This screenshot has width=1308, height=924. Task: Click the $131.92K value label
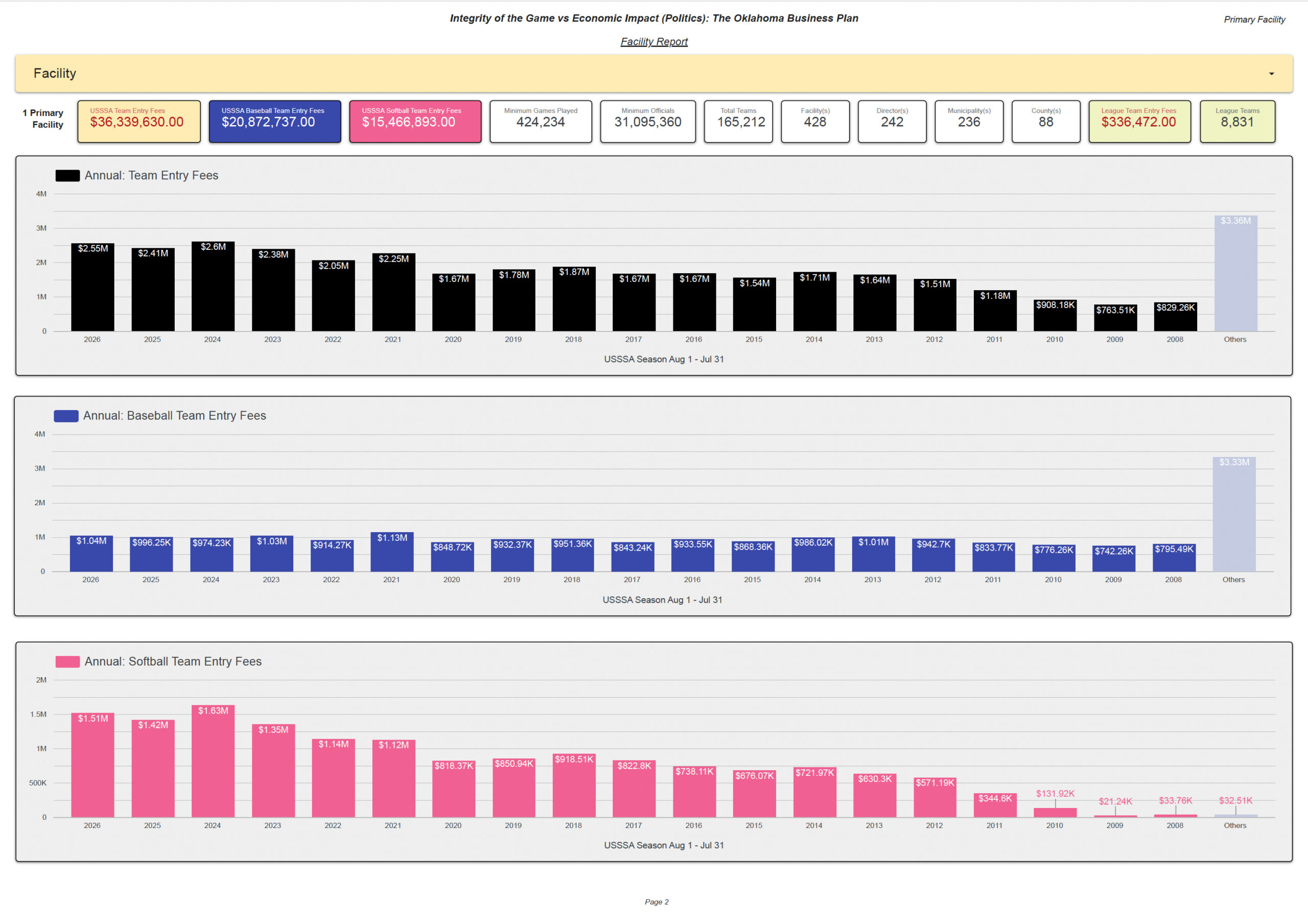(x=1055, y=794)
